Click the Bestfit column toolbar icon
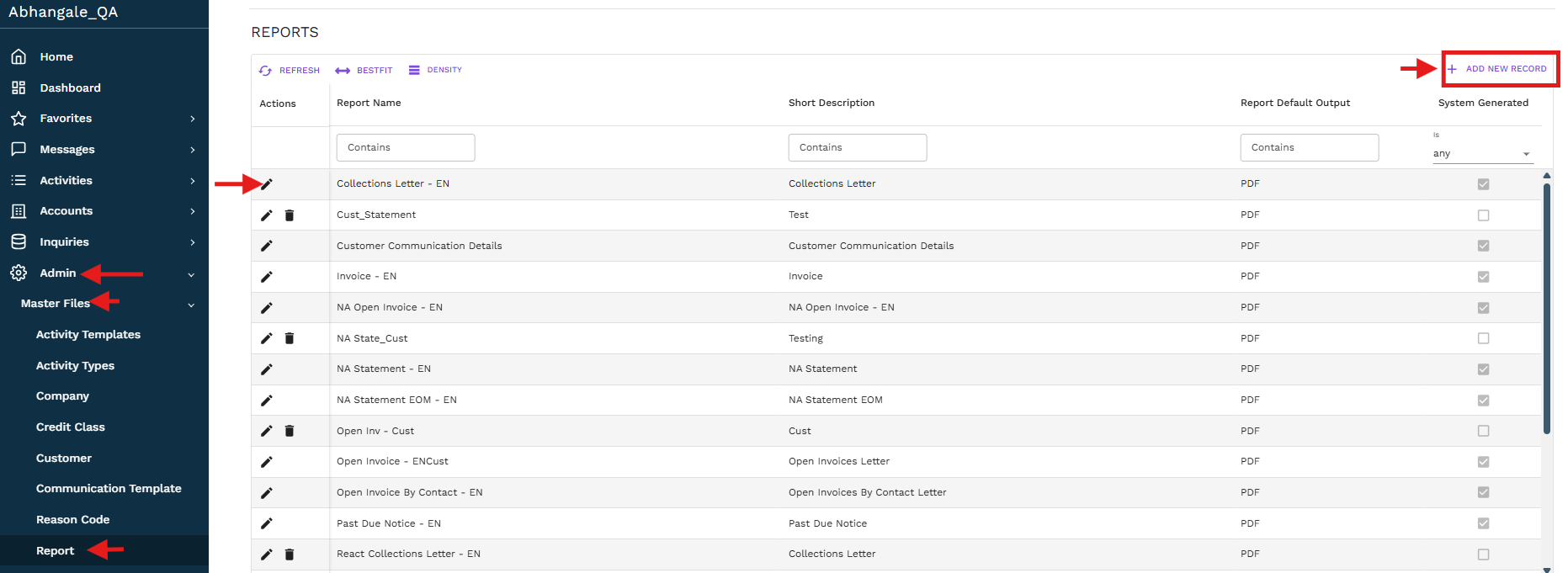The width and height of the screenshot is (1568, 573). (343, 71)
